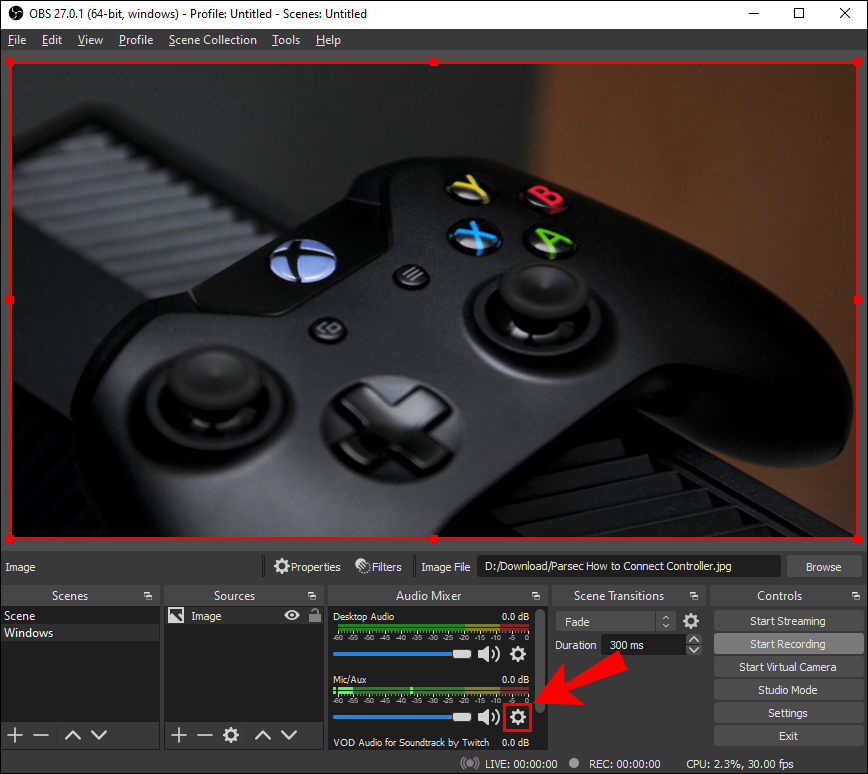Click the 'REC: 00:00:00' status text
The width and height of the screenshot is (868, 774).
[x=624, y=764]
